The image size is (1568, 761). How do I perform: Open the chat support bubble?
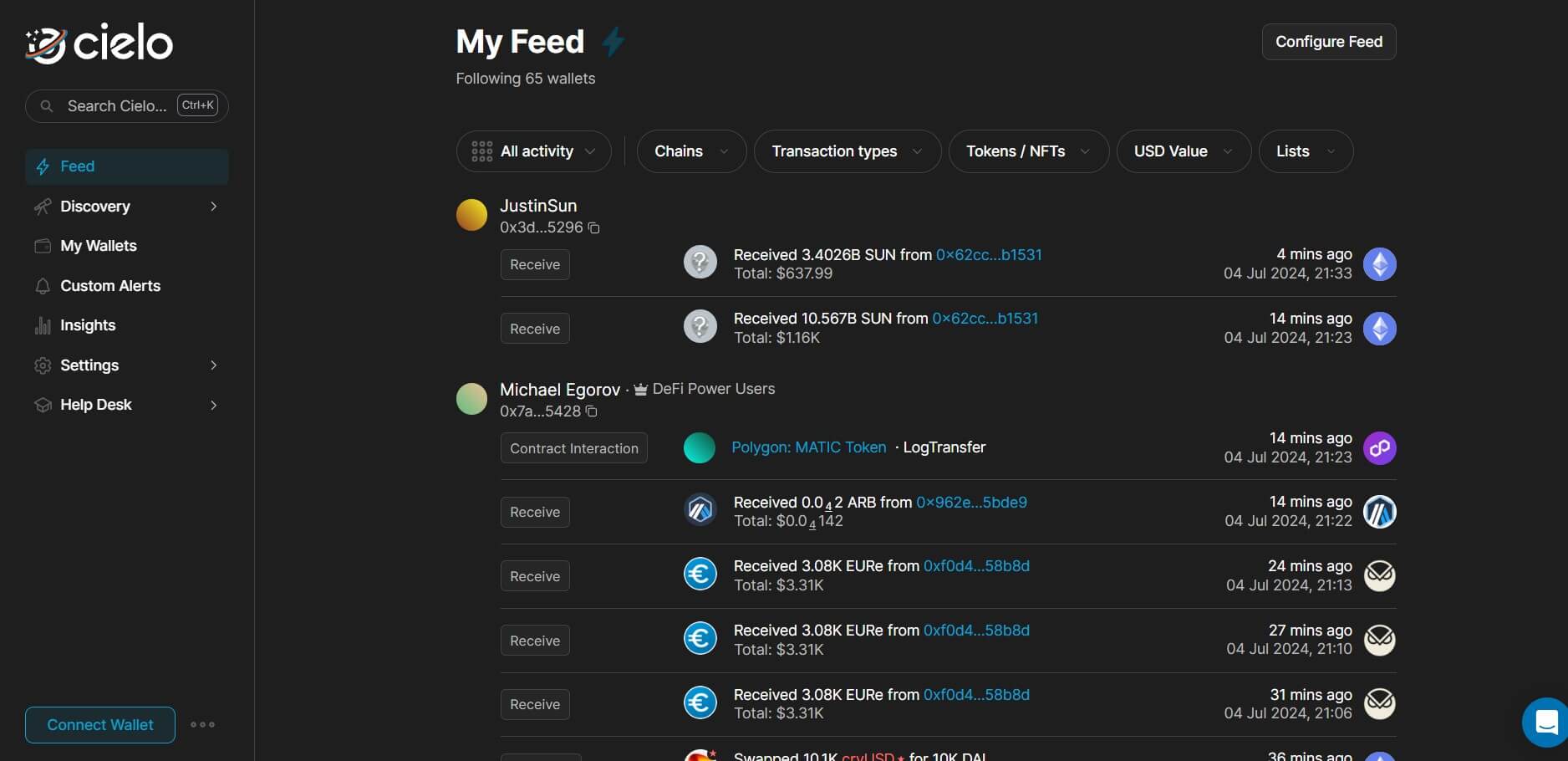(x=1545, y=722)
